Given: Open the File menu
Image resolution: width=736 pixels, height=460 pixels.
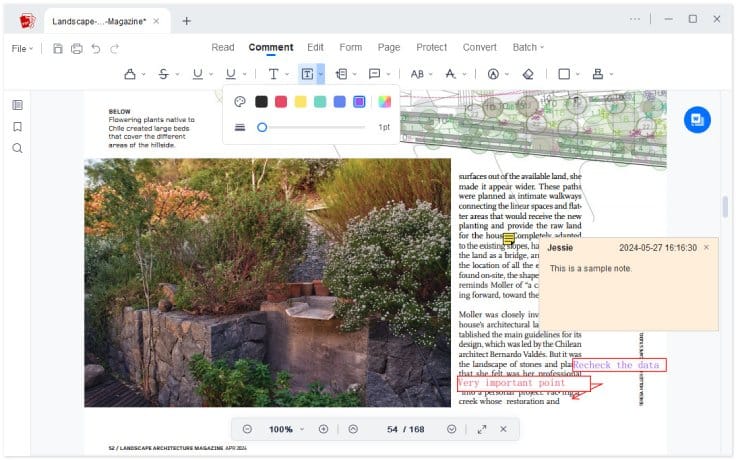Looking at the screenshot, I should click(x=22, y=48).
